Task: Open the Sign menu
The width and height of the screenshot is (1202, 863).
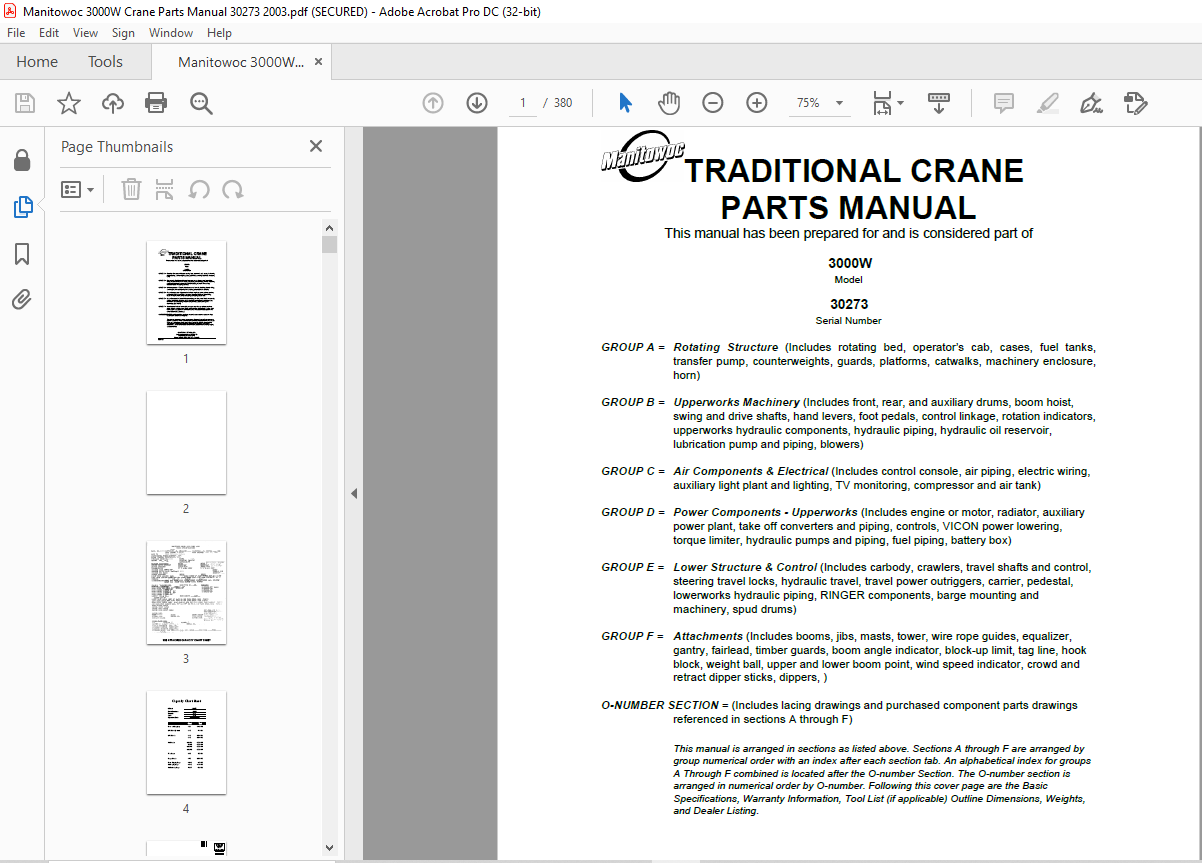Action: coord(123,32)
